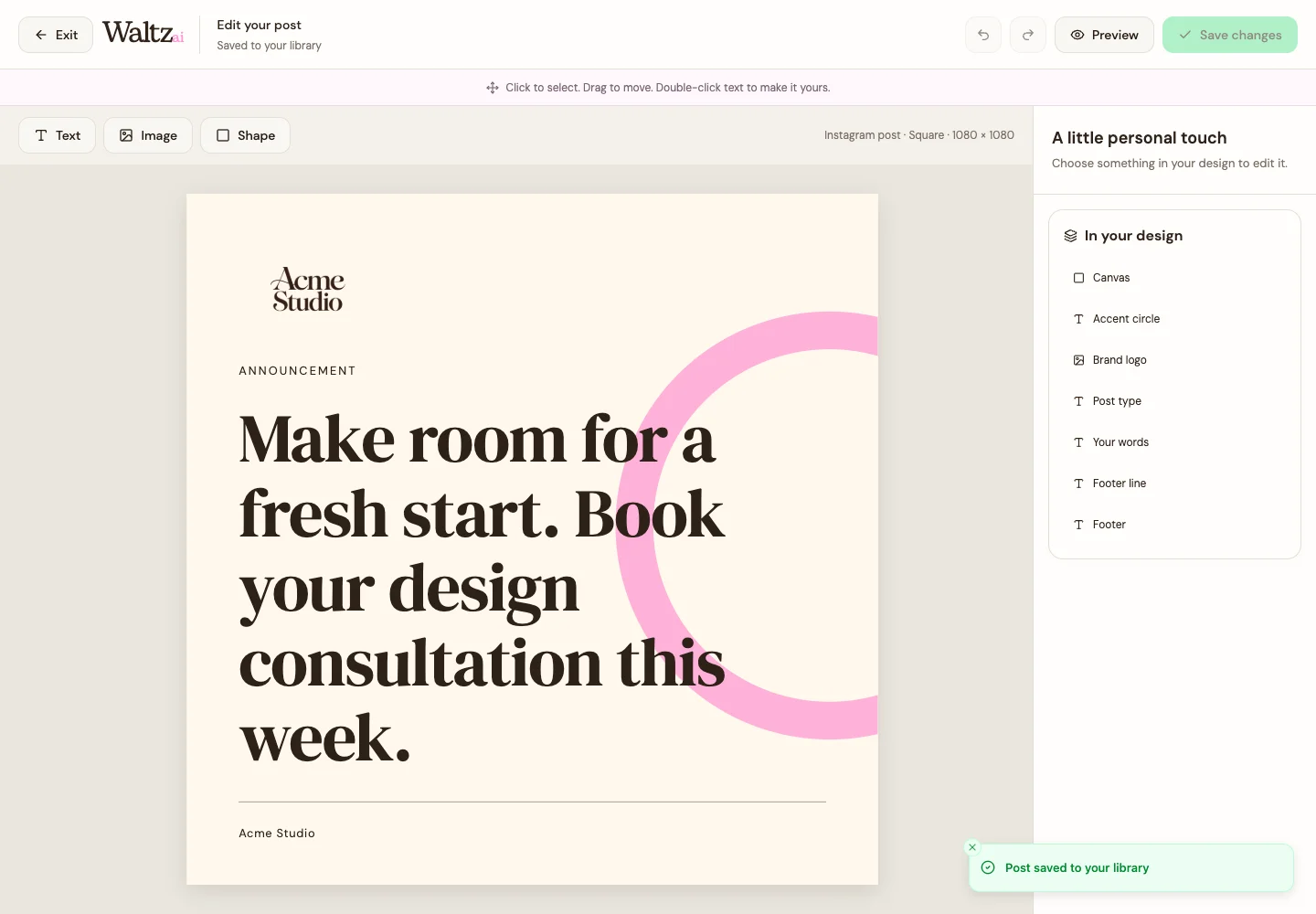Click the green check icon in the toast
Viewport: 1316px width, 914px height.
988,867
